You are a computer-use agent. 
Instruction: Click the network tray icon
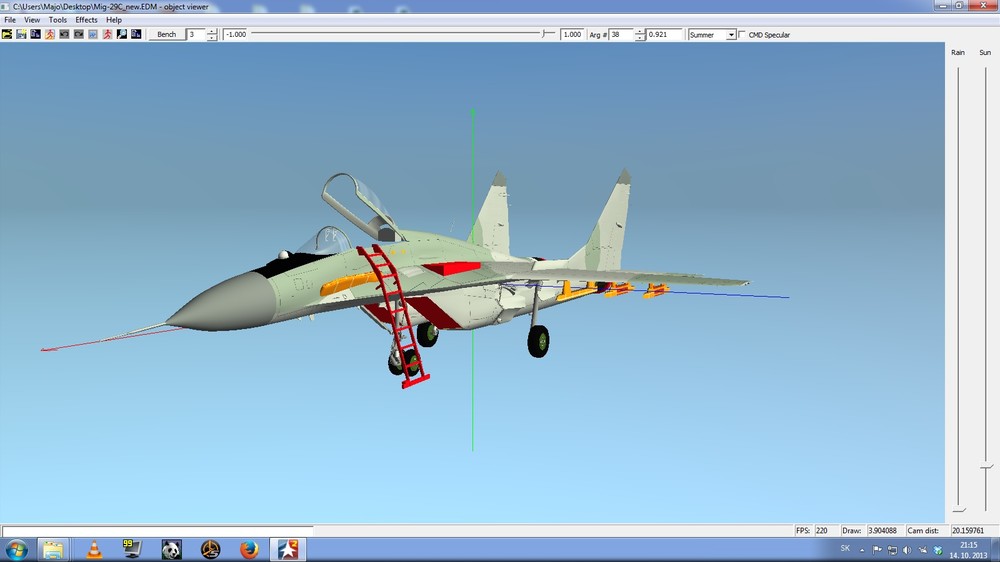(892, 549)
